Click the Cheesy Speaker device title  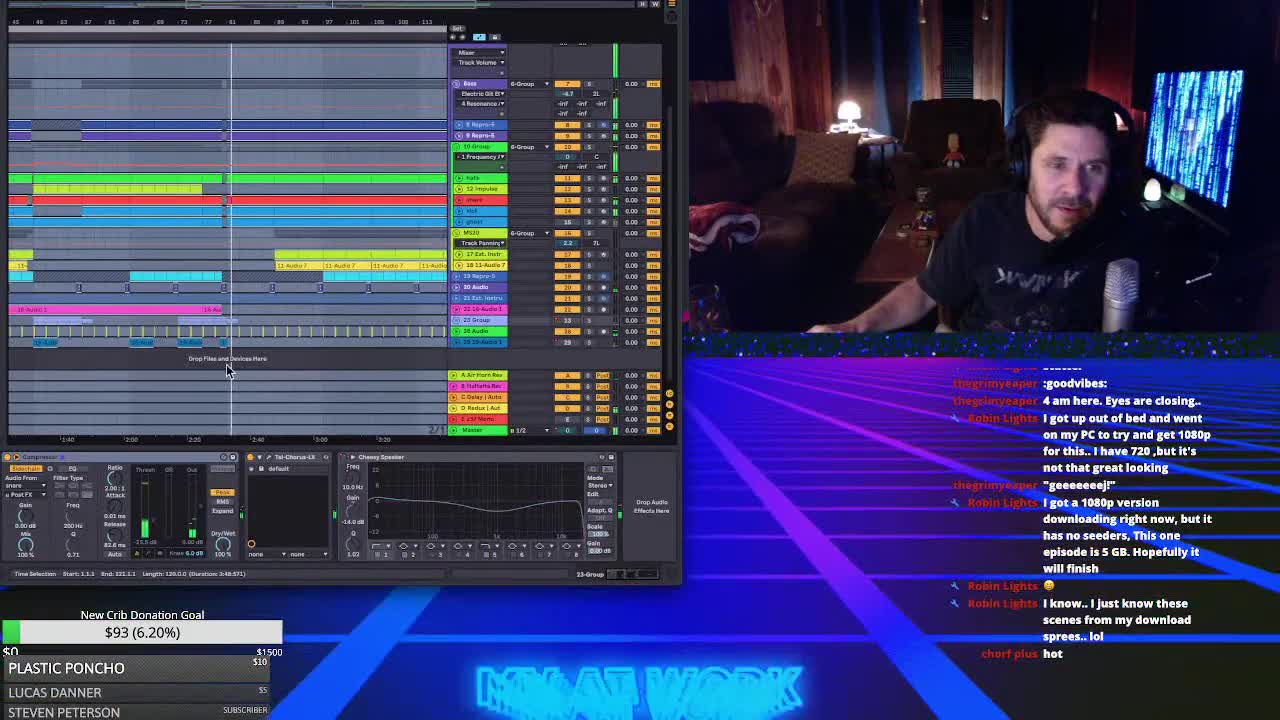[x=381, y=457]
